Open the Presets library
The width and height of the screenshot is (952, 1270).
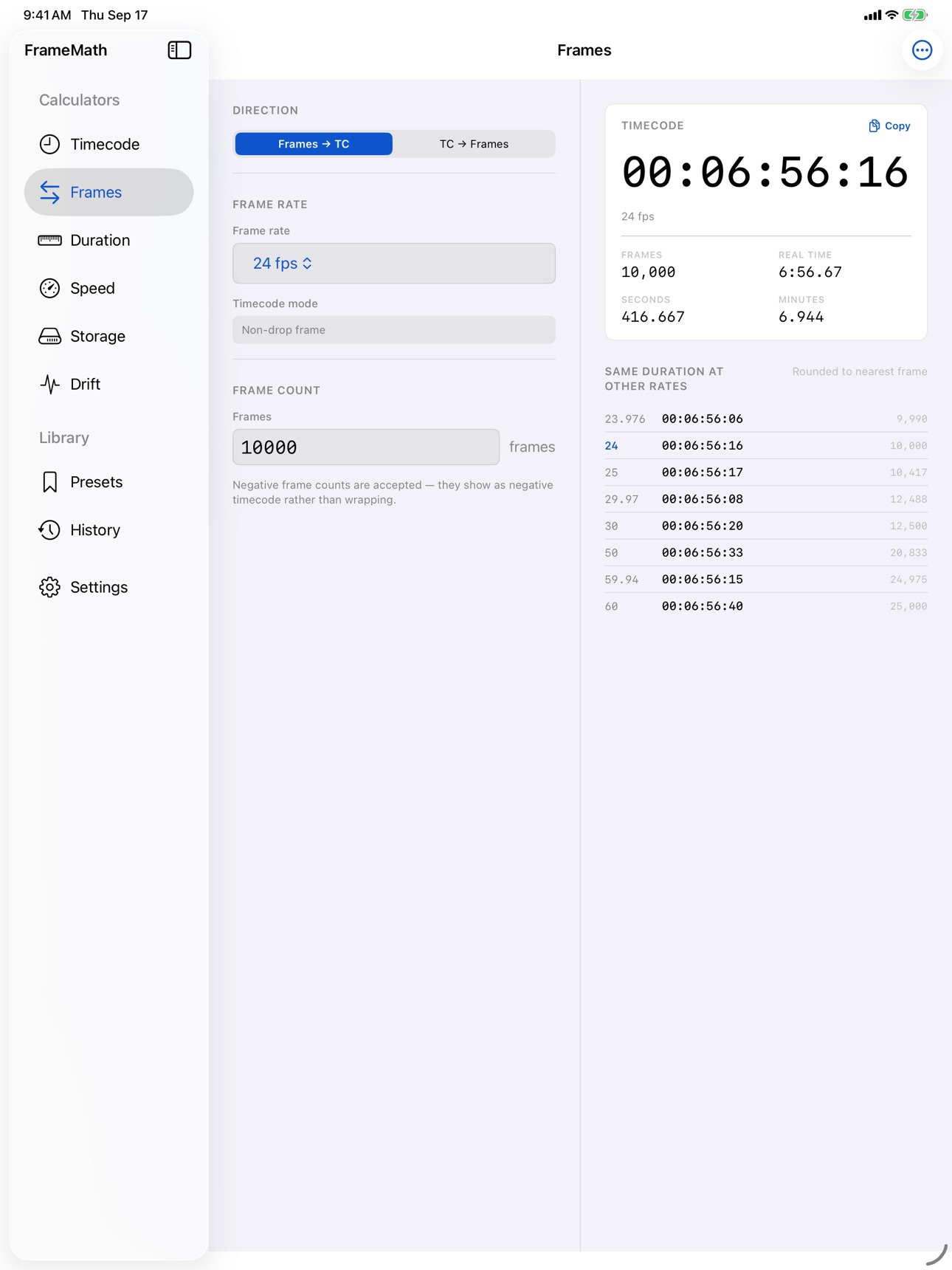[x=109, y=482]
